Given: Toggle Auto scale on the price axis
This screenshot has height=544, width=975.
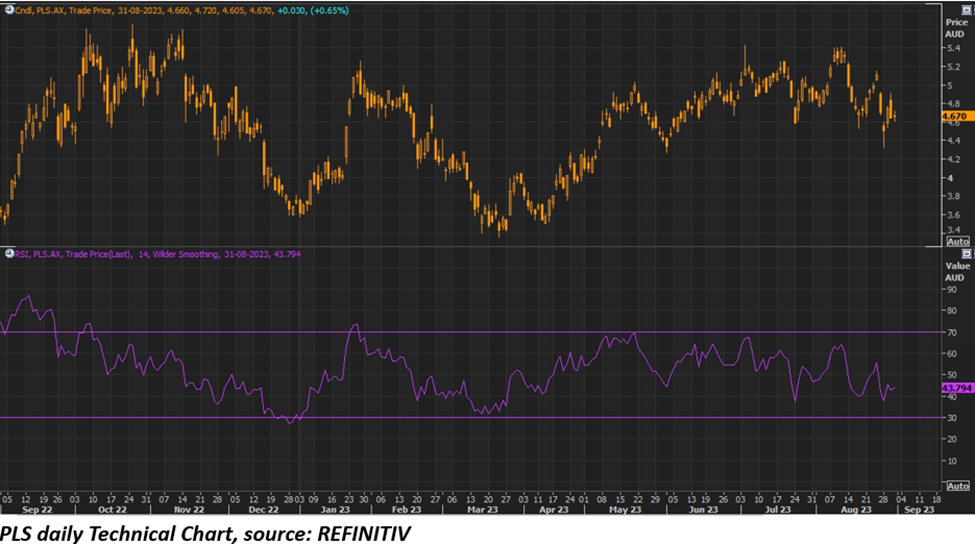Looking at the screenshot, I should pyautogui.click(x=957, y=241).
